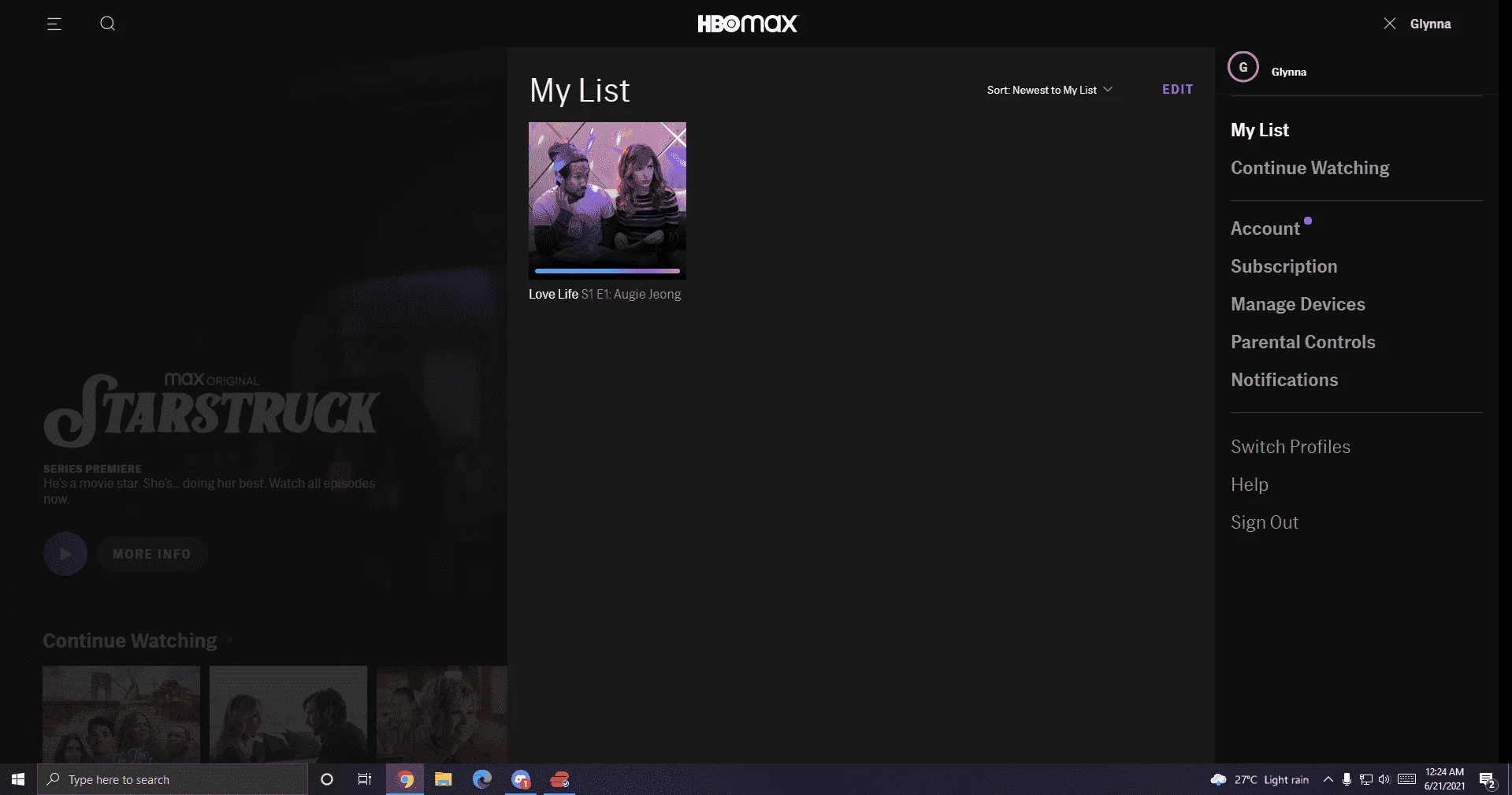This screenshot has width=1512, height=795.
Task: Click Switch Profiles
Action: point(1291,447)
